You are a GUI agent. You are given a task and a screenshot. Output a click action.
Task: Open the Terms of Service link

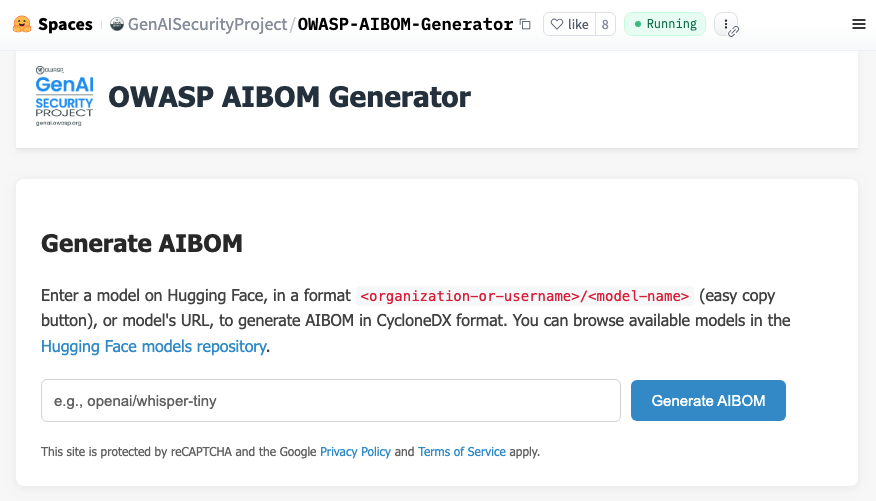click(x=462, y=452)
